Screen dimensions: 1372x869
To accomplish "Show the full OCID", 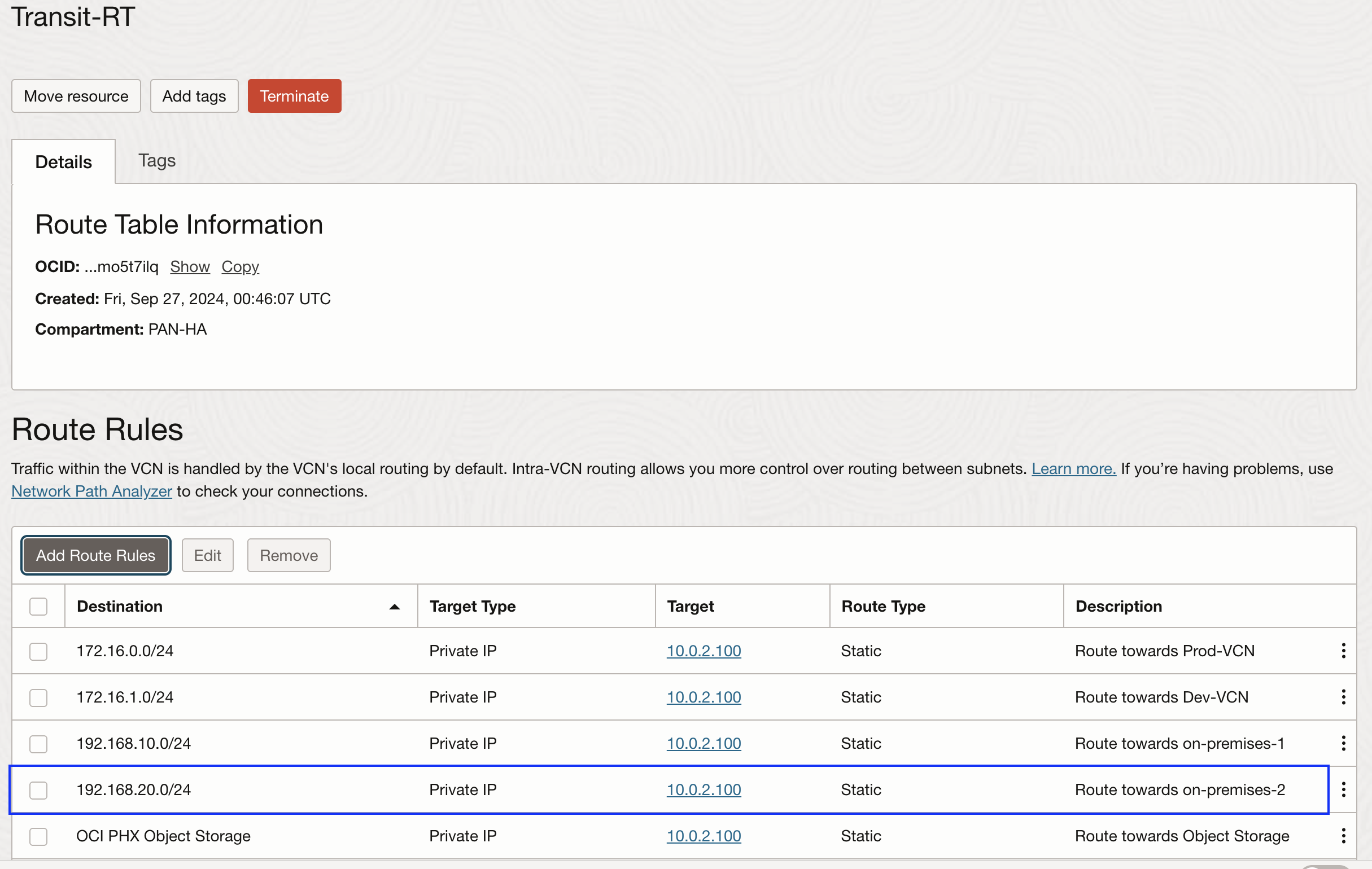I will tap(190, 266).
